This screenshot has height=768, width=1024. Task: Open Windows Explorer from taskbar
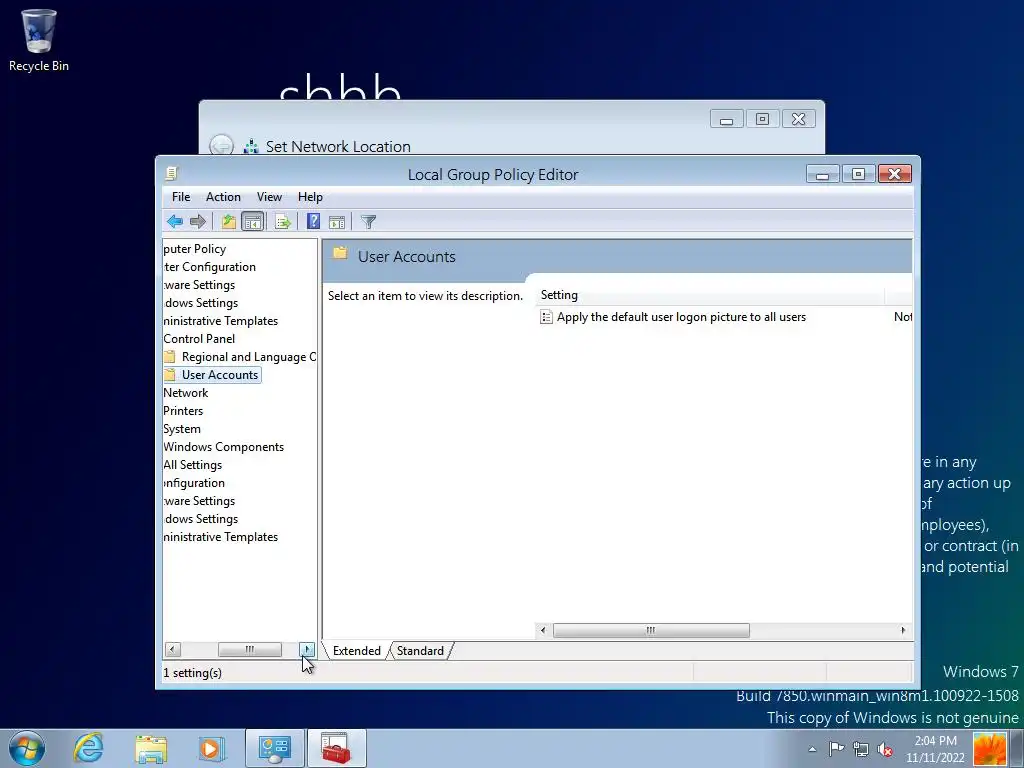pyautogui.click(x=151, y=748)
